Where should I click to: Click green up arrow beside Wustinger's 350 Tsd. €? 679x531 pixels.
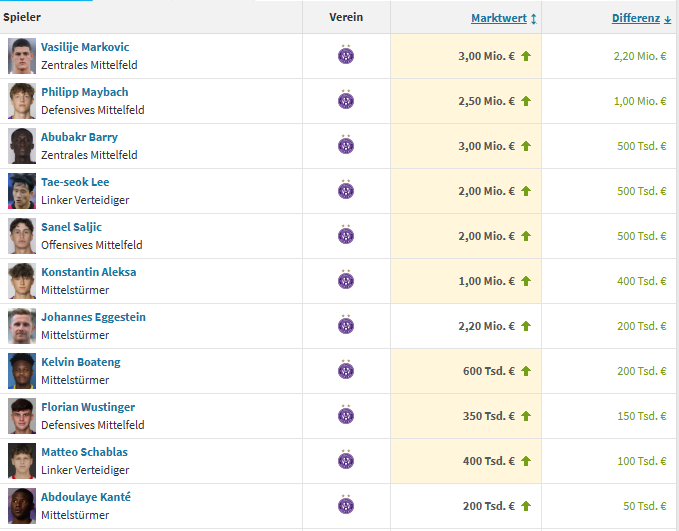coord(526,416)
